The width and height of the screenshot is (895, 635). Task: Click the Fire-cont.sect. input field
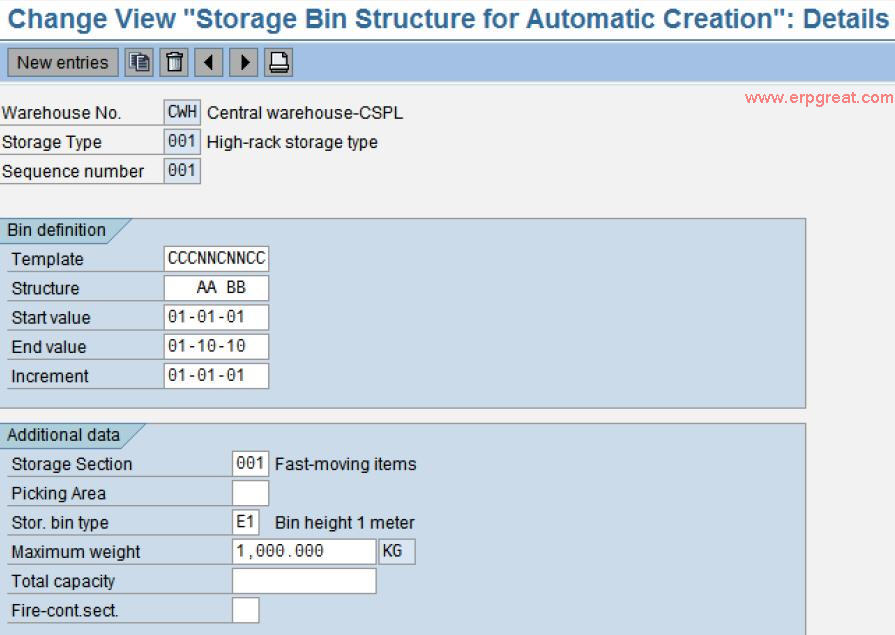coord(246,610)
